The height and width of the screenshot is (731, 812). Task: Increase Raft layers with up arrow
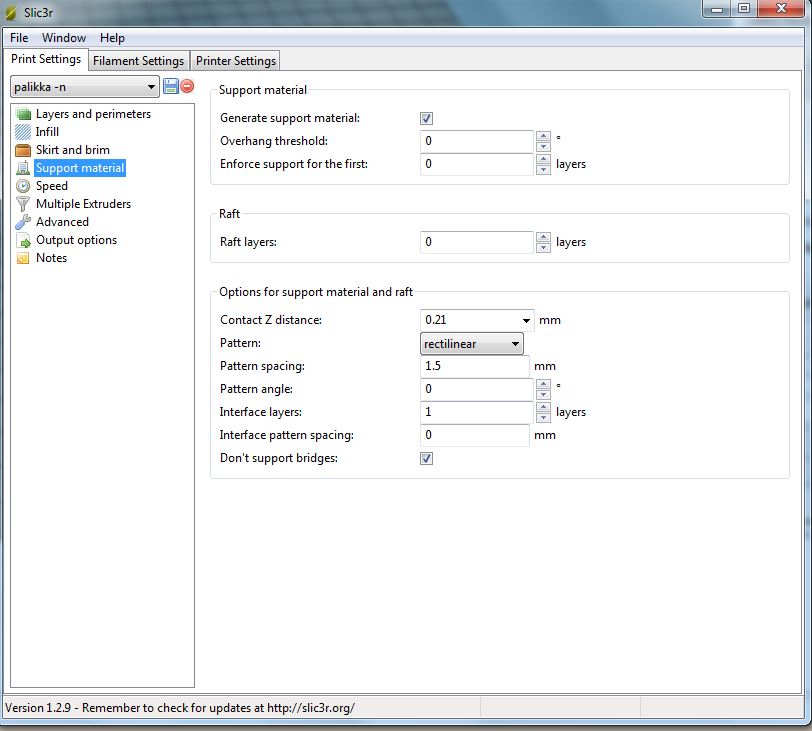(543, 237)
